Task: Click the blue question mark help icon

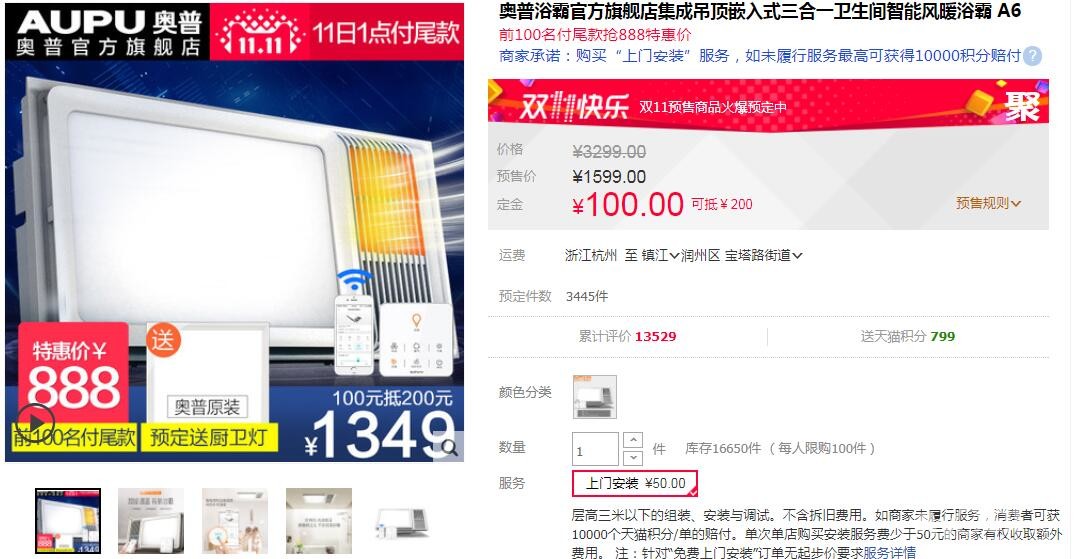Action: pyautogui.click(x=1032, y=56)
